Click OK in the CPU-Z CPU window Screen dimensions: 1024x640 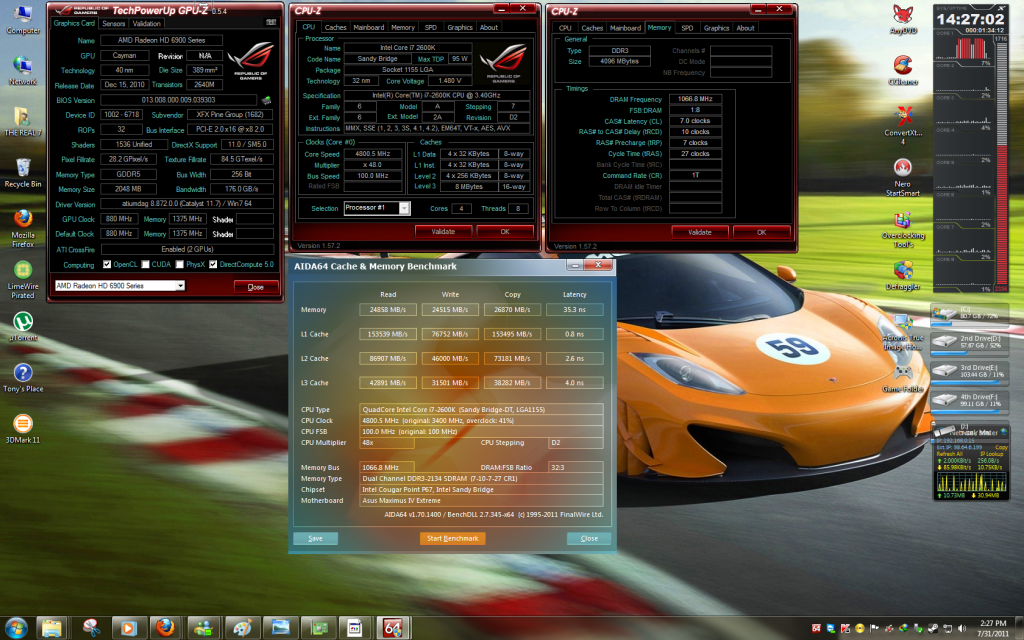pyautogui.click(x=505, y=232)
